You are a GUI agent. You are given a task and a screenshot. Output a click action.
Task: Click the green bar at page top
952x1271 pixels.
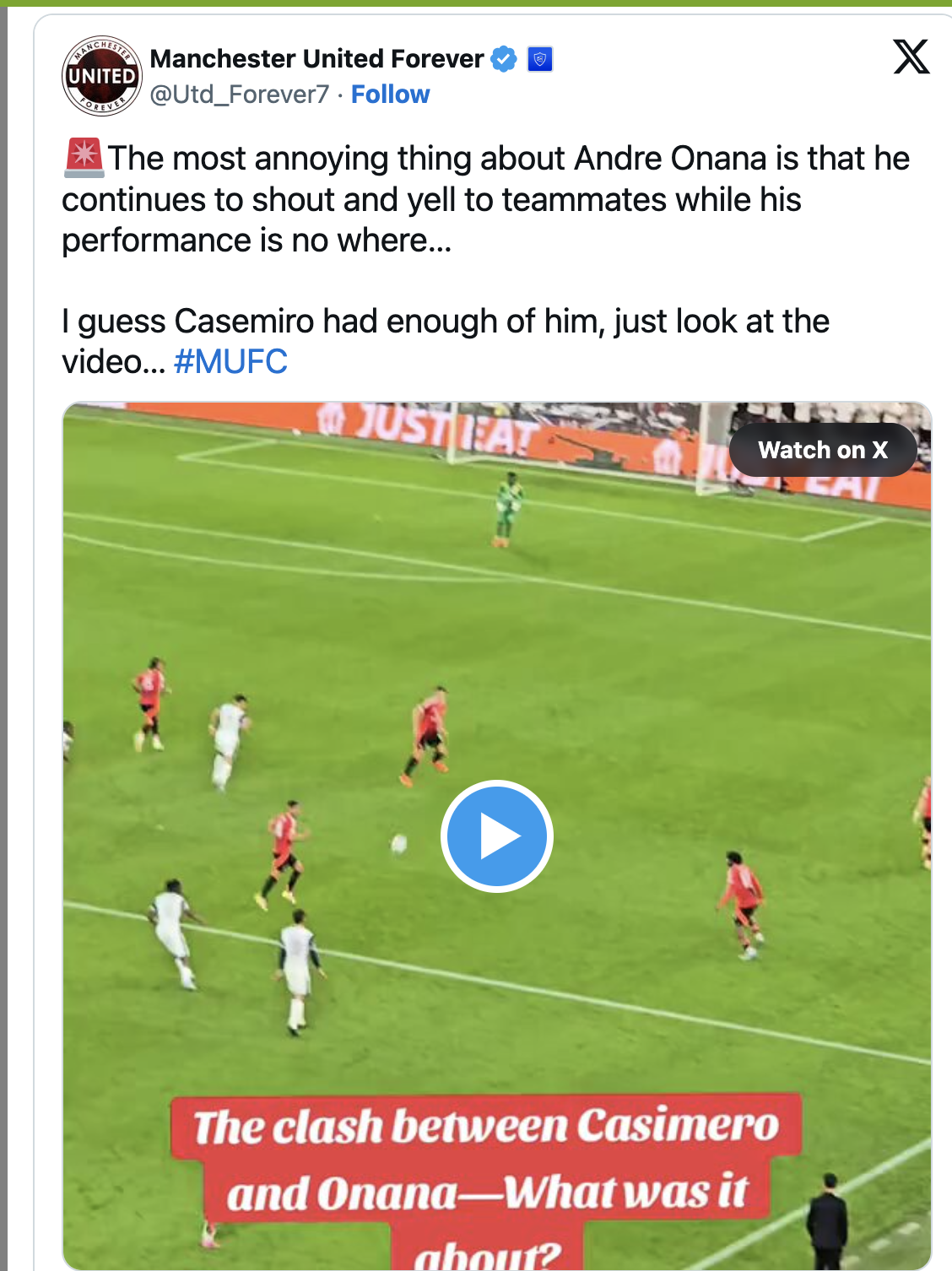pos(476,3)
